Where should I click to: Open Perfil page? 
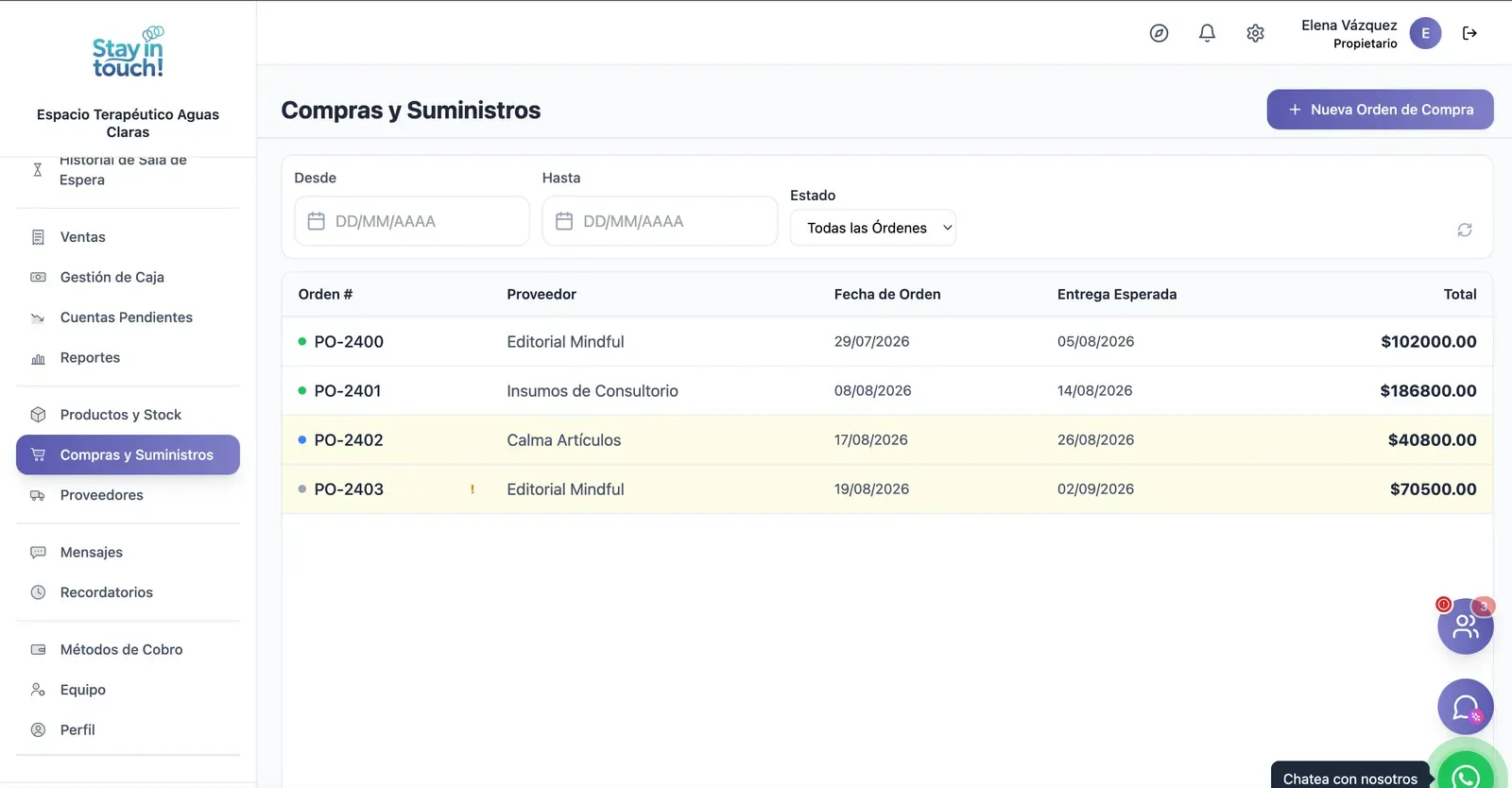click(128, 729)
